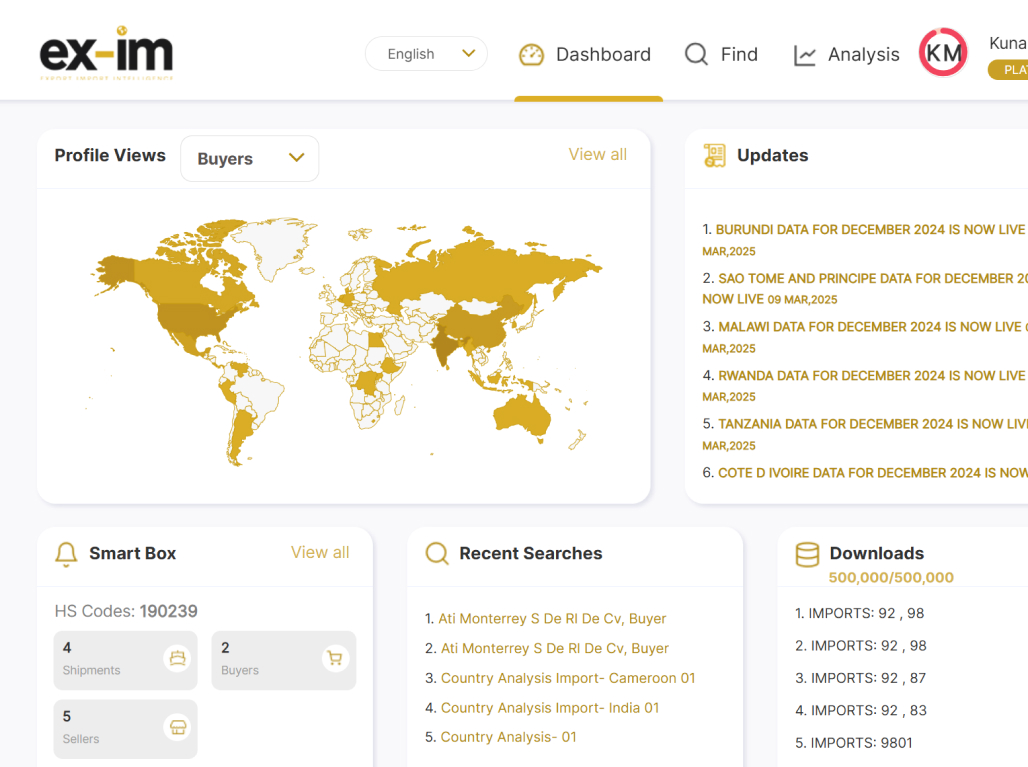
Task: Click Australia on the world map
Action: pos(521,417)
